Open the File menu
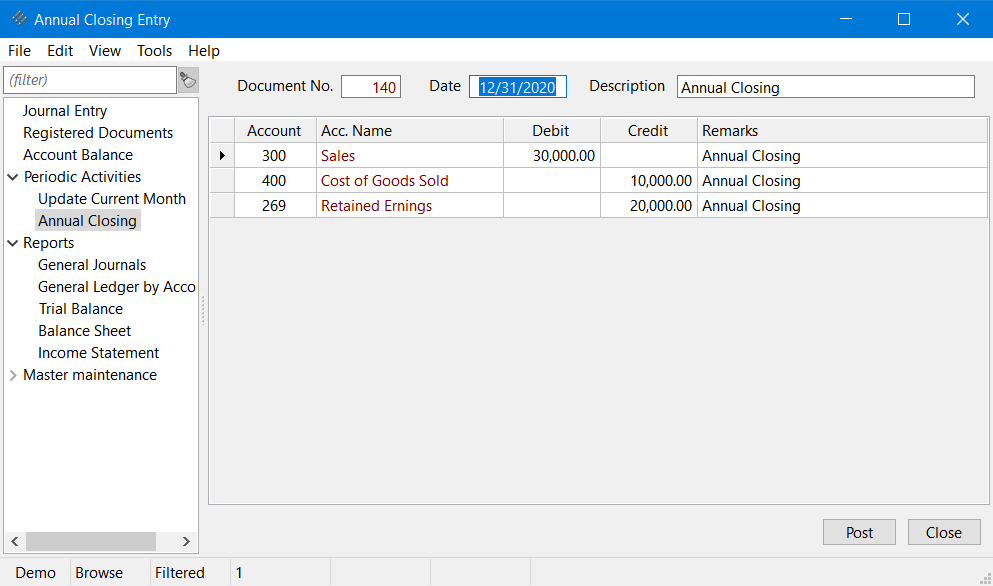Screen dimensions: 993x586 click(x=19, y=51)
